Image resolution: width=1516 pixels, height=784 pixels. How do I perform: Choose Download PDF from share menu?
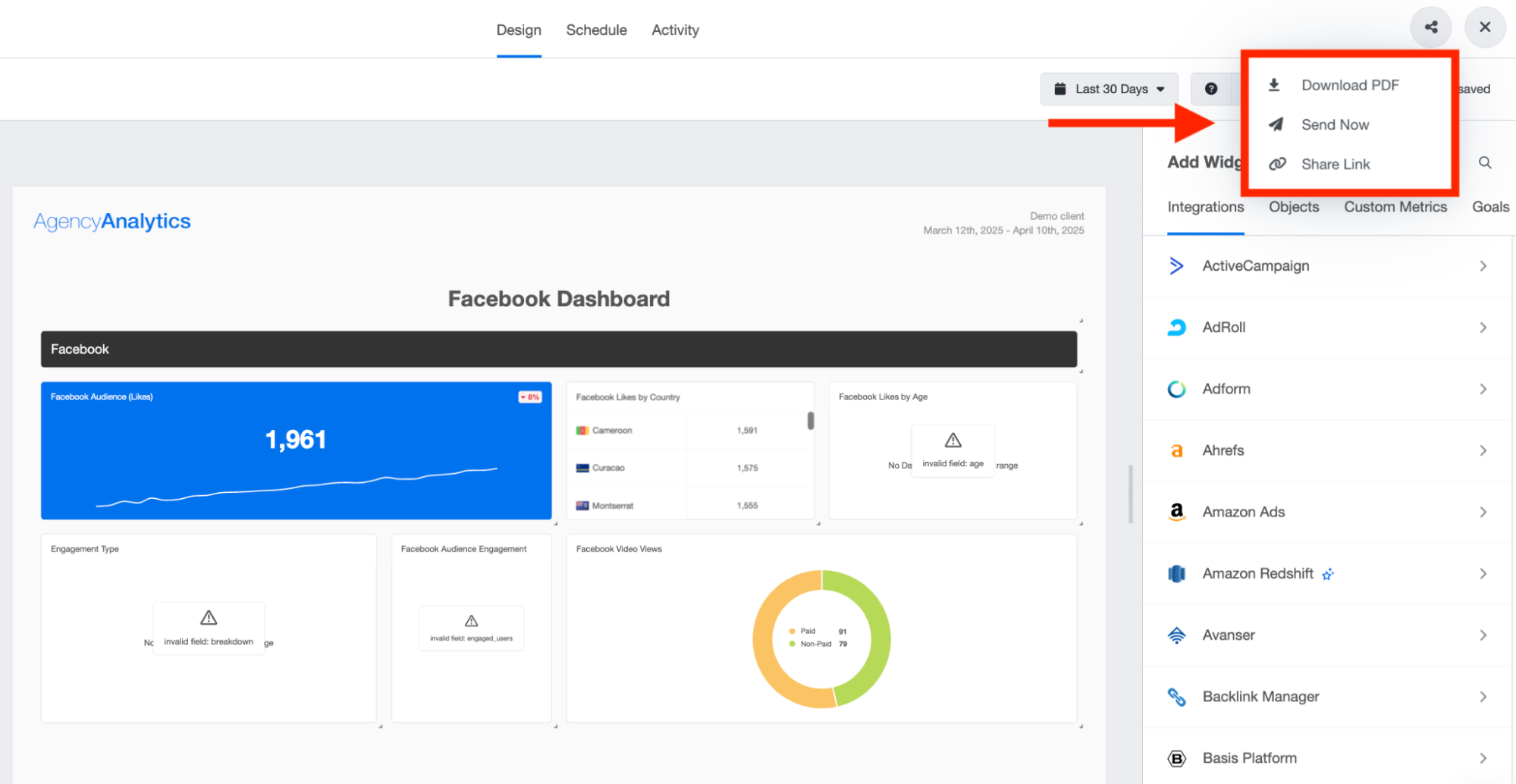coord(1349,85)
